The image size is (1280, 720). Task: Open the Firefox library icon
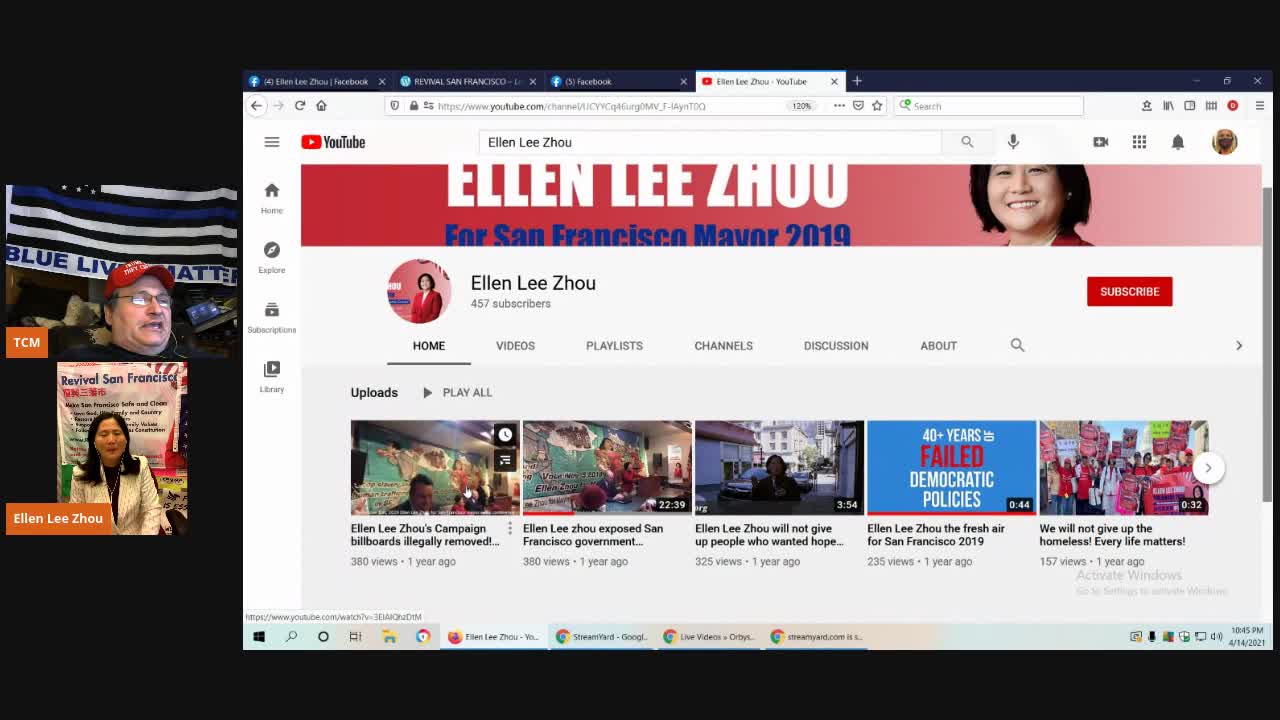1168,105
